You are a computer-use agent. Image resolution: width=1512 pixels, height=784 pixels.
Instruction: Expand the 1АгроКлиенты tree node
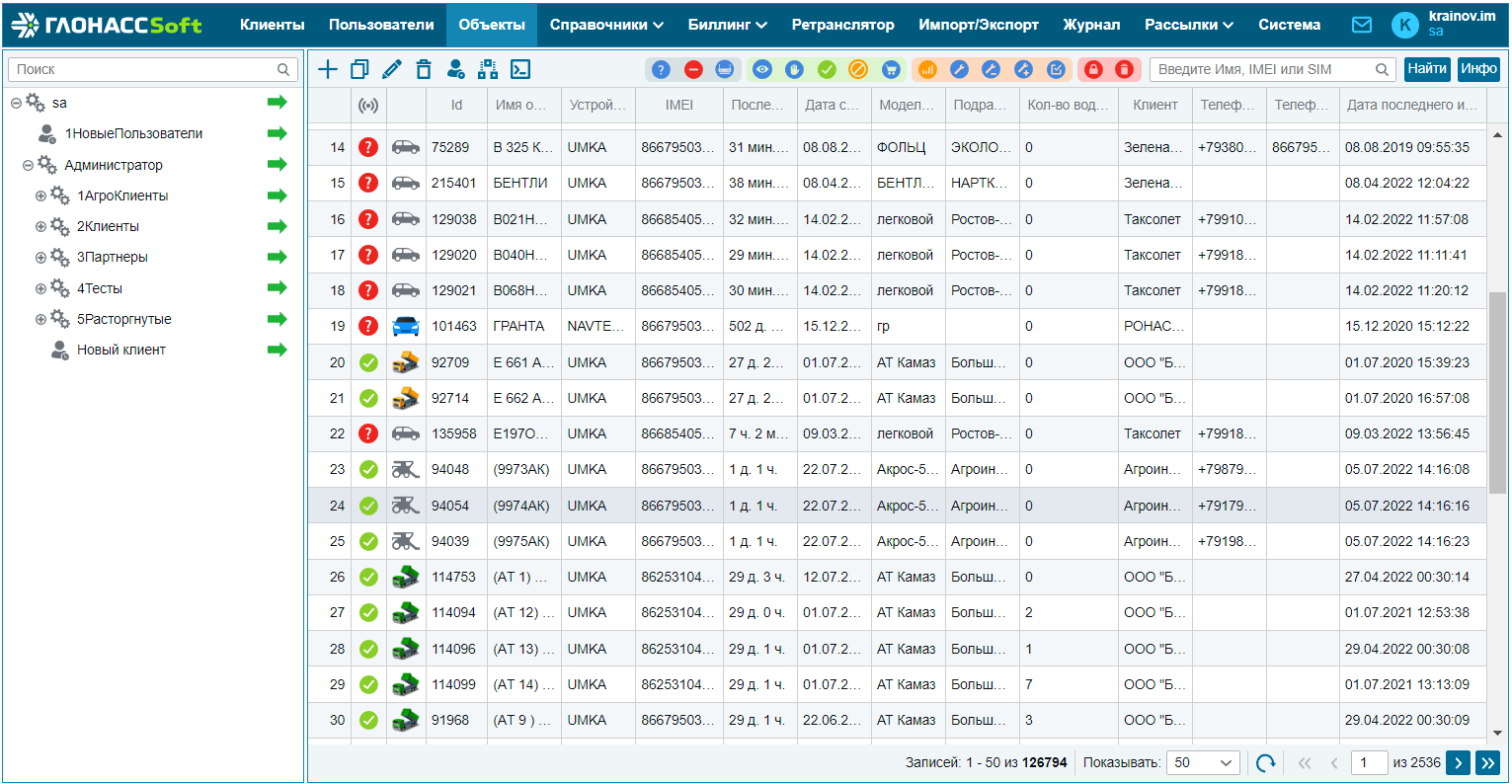[x=40, y=196]
